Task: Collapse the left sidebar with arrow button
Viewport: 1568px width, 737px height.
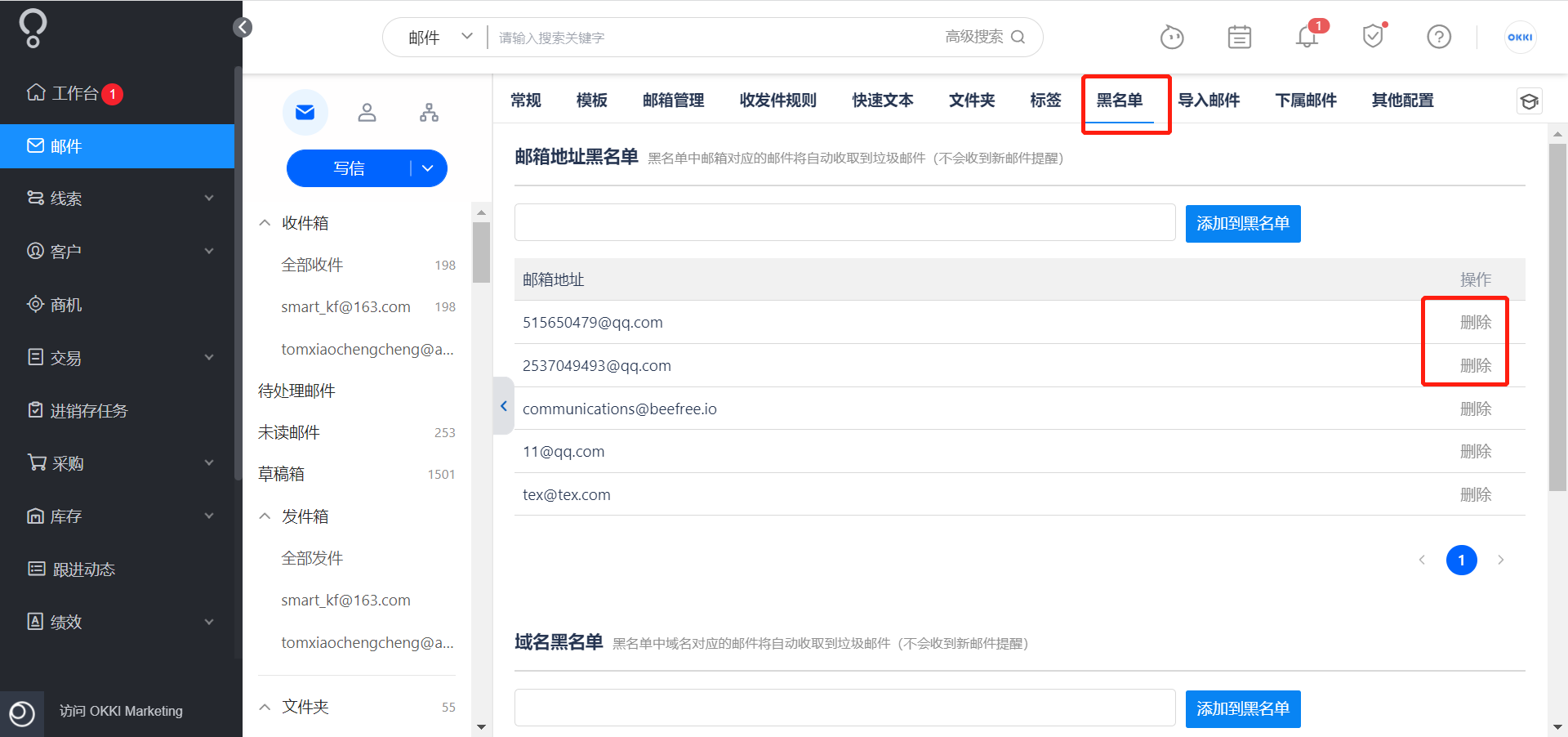Action: pyautogui.click(x=243, y=28)
